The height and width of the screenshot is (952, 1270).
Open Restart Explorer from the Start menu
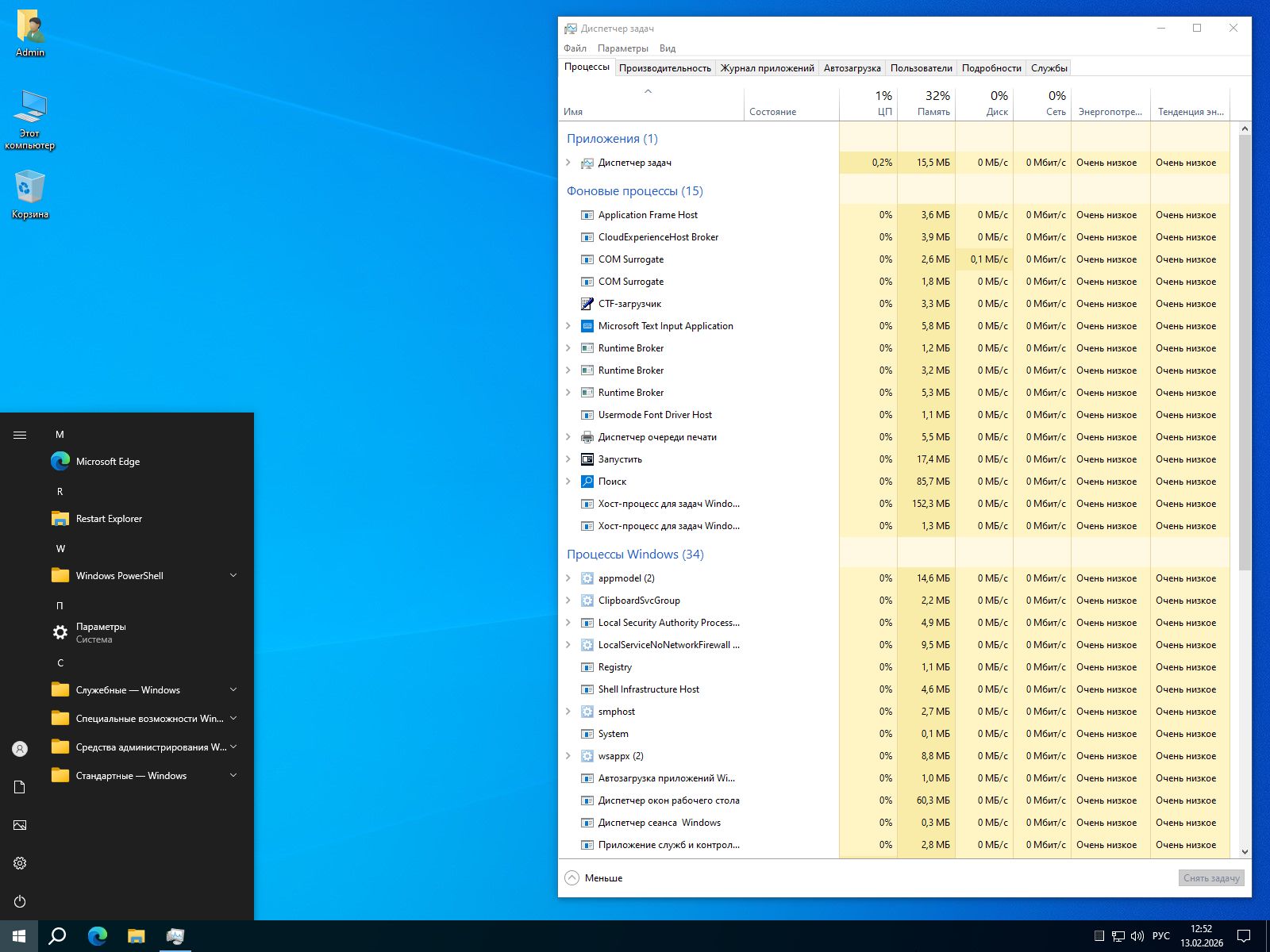[x=109, y=518]
